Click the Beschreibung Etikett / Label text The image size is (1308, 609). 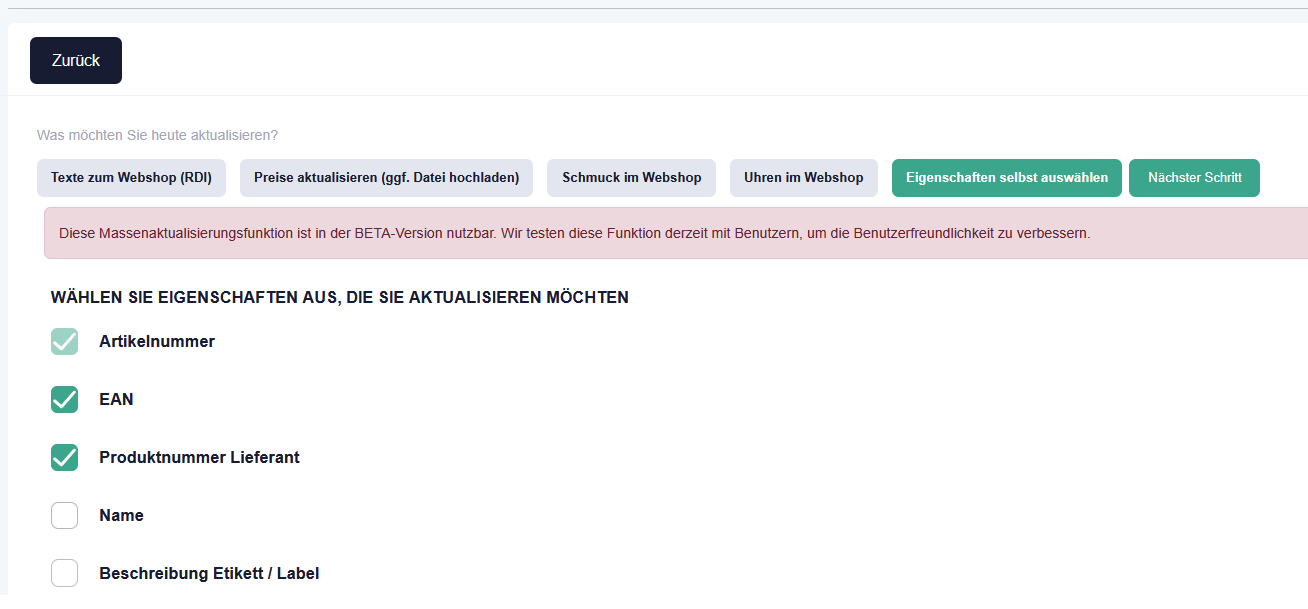pyautogui.click(x=209, y=574)
